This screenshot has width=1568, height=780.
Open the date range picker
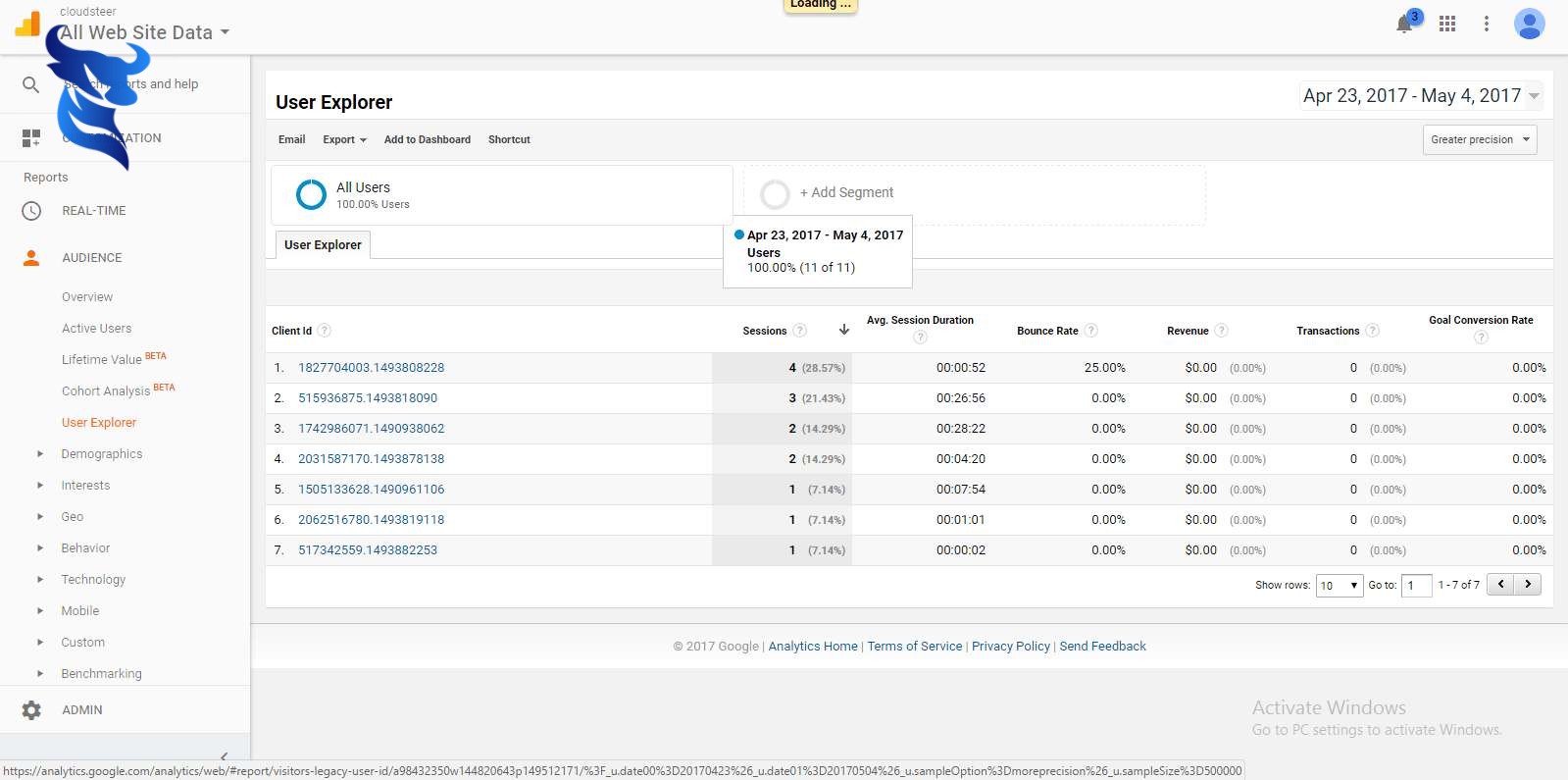click(1422, 96)
